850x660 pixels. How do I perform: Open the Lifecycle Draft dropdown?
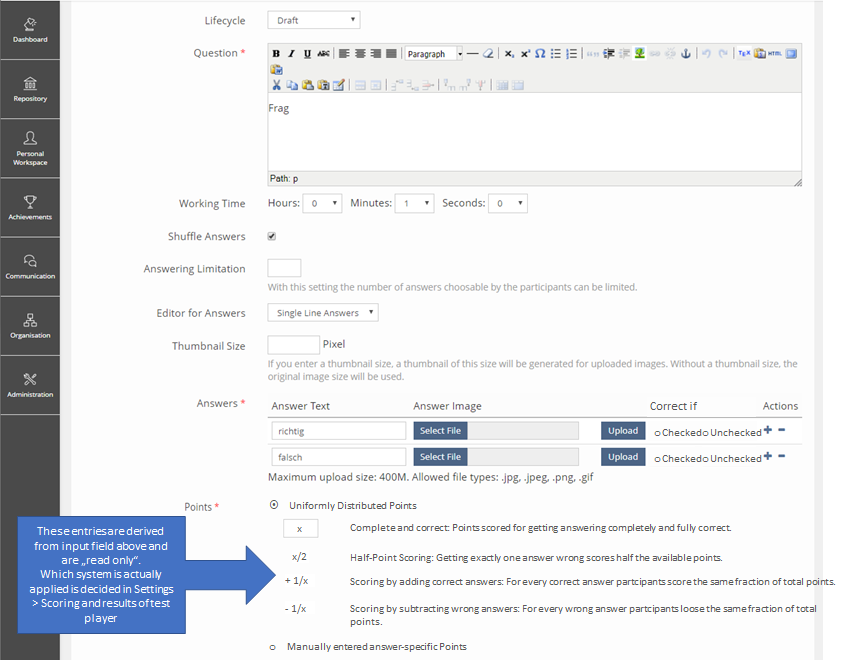tap(313, 20)
